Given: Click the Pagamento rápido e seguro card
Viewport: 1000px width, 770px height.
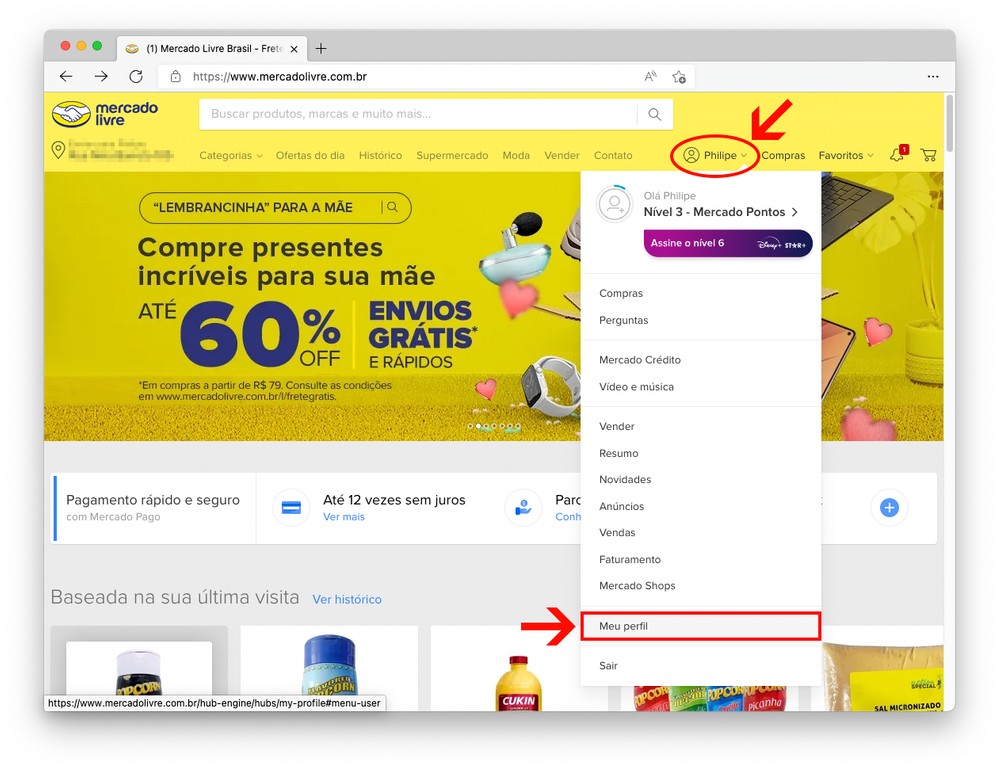Looking at the screenshot, I should click(x=153, y=507).
